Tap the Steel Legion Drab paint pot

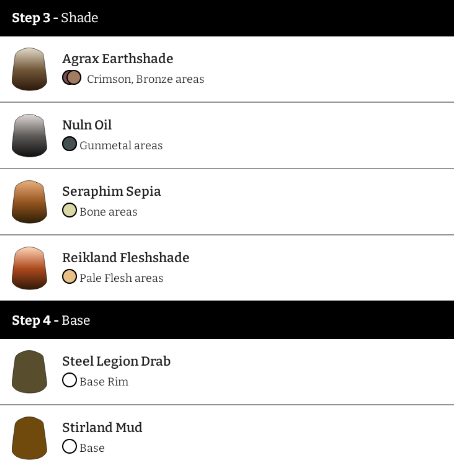click(x=29, y=372)
